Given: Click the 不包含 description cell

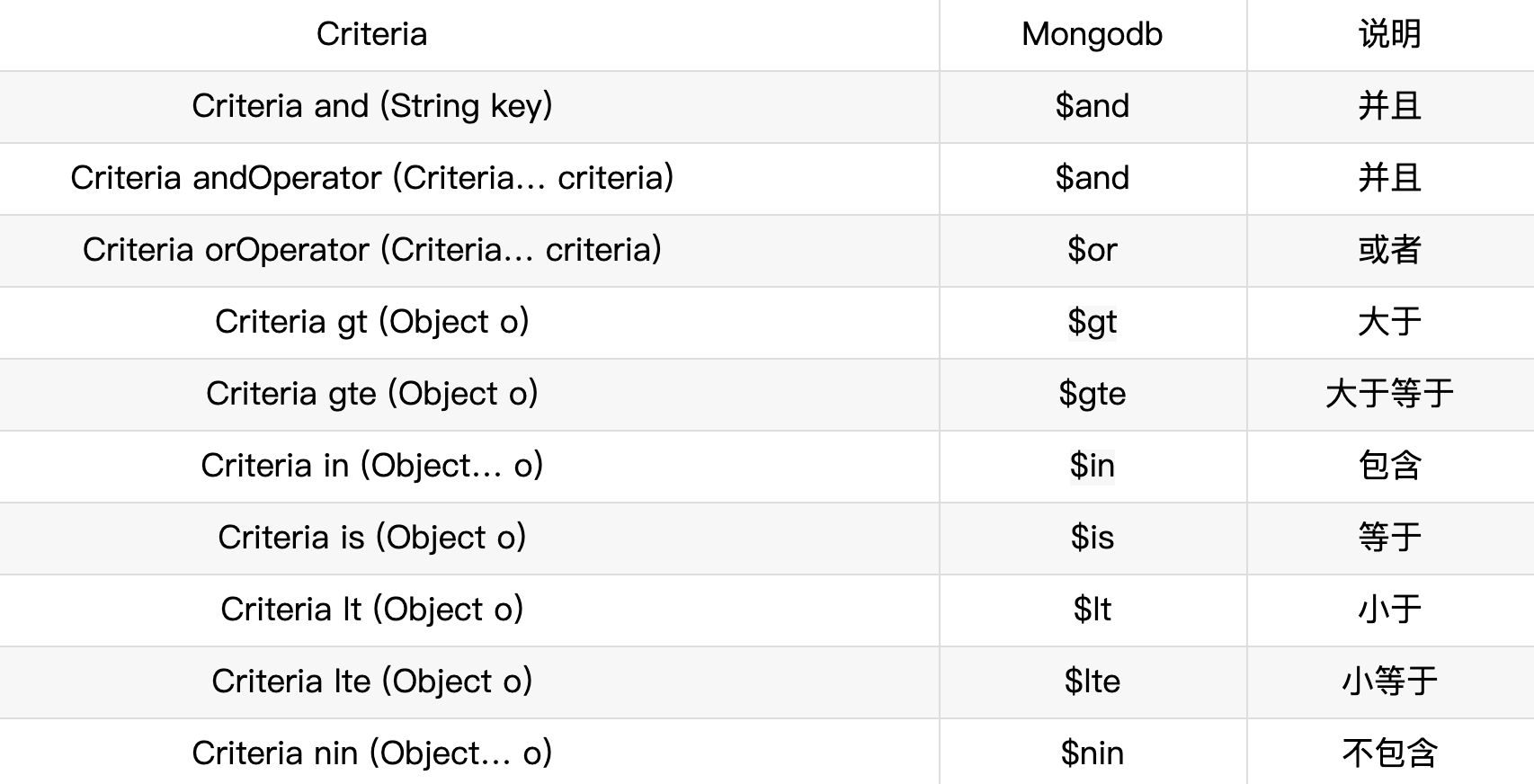Looking at the screenshot, I should pos(1390,753).
